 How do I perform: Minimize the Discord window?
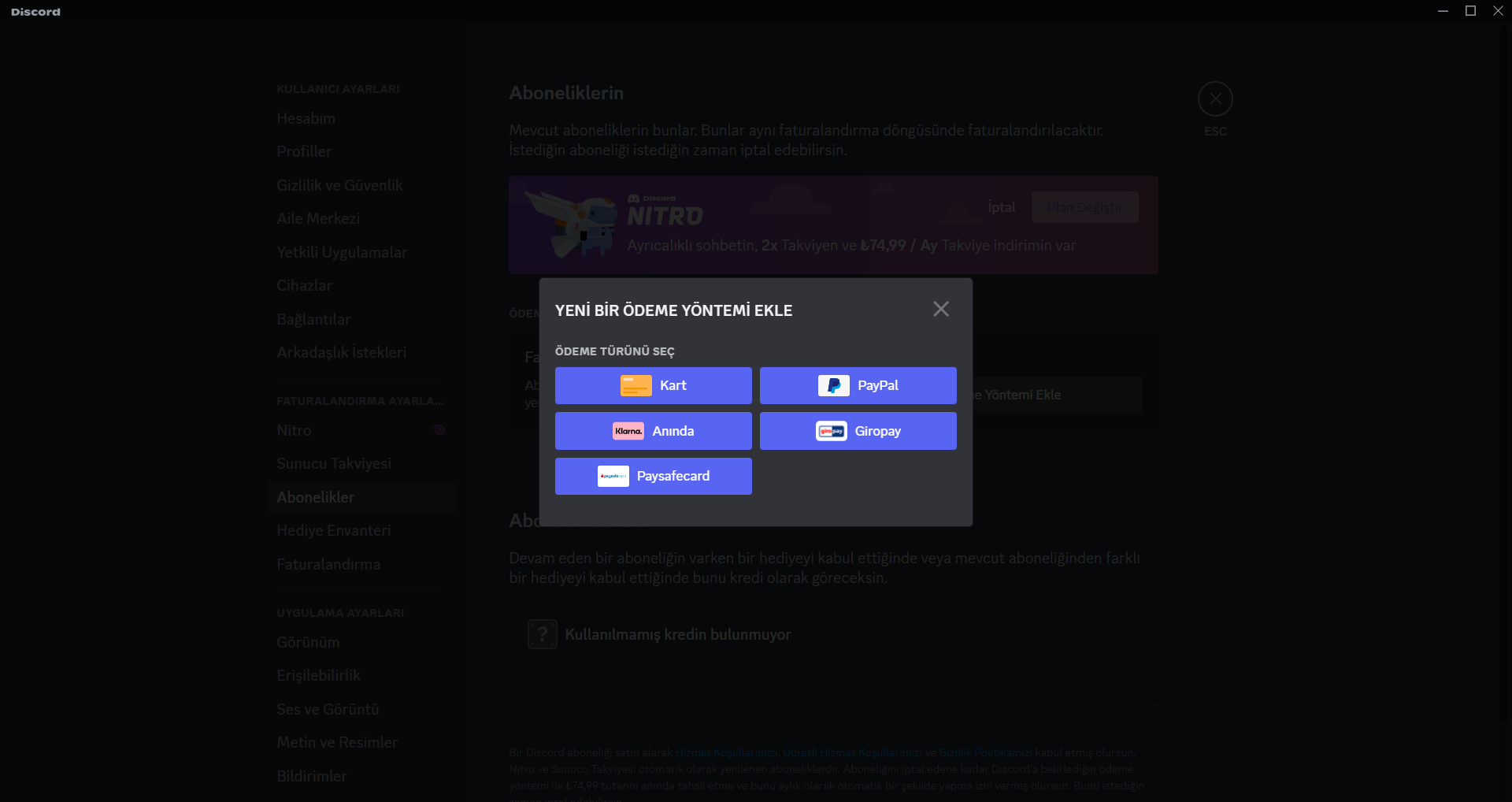(1443, 11)
